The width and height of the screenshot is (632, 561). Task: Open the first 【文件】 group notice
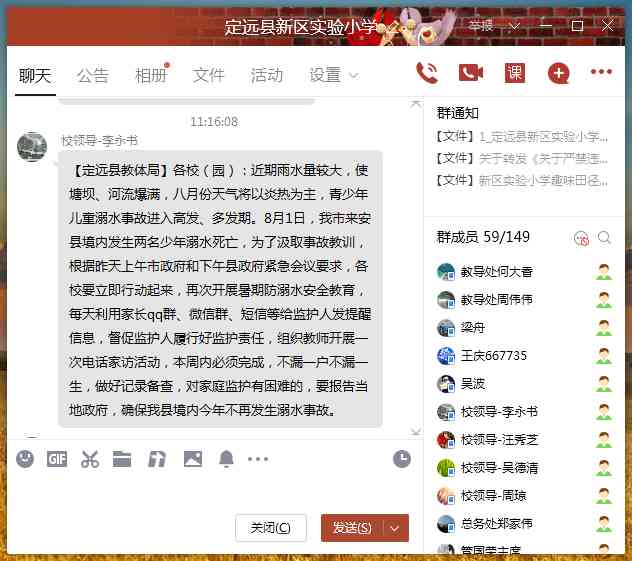pyautogui.click(x=522, y=136)
